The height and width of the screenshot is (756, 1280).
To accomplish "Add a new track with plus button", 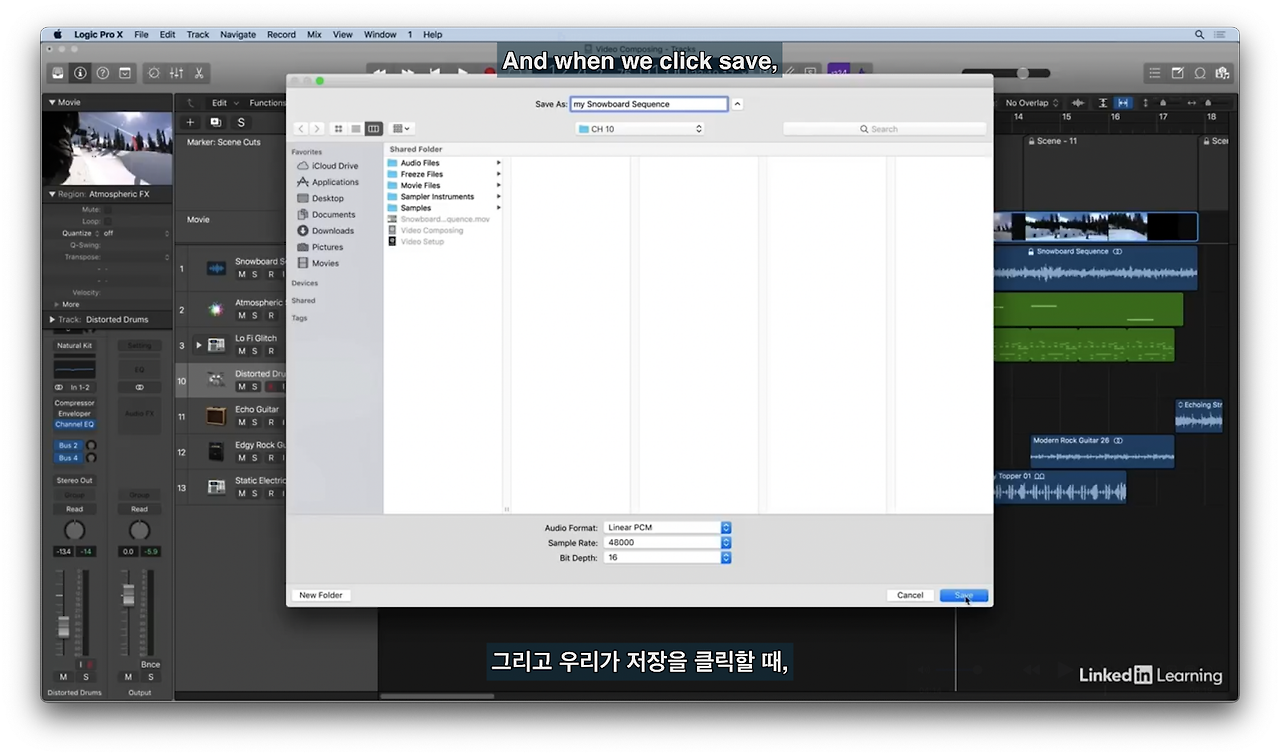I will 191,122.
